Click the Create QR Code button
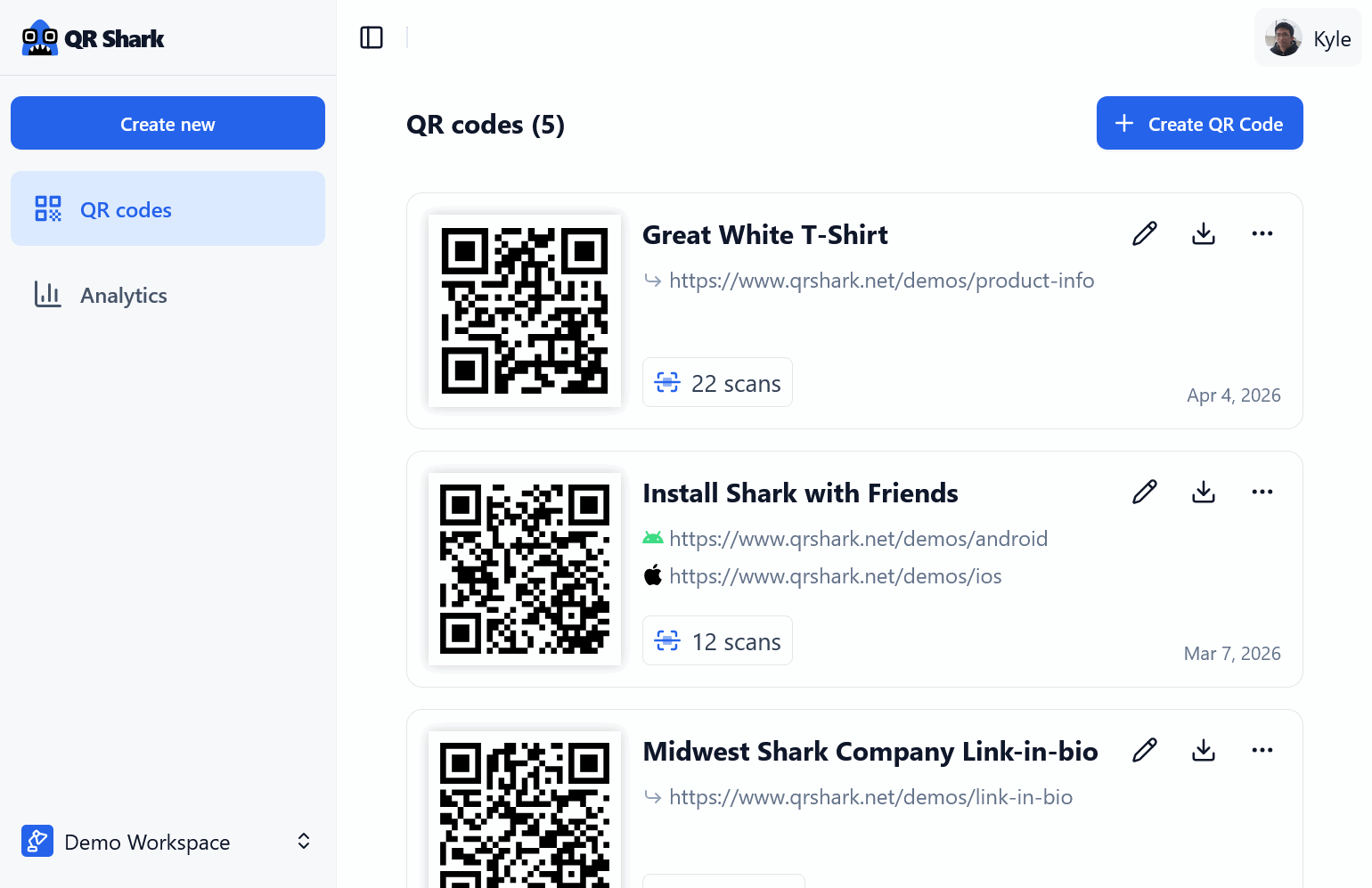This screenshot has width=1372, height=888. [x=1199, y=123]
